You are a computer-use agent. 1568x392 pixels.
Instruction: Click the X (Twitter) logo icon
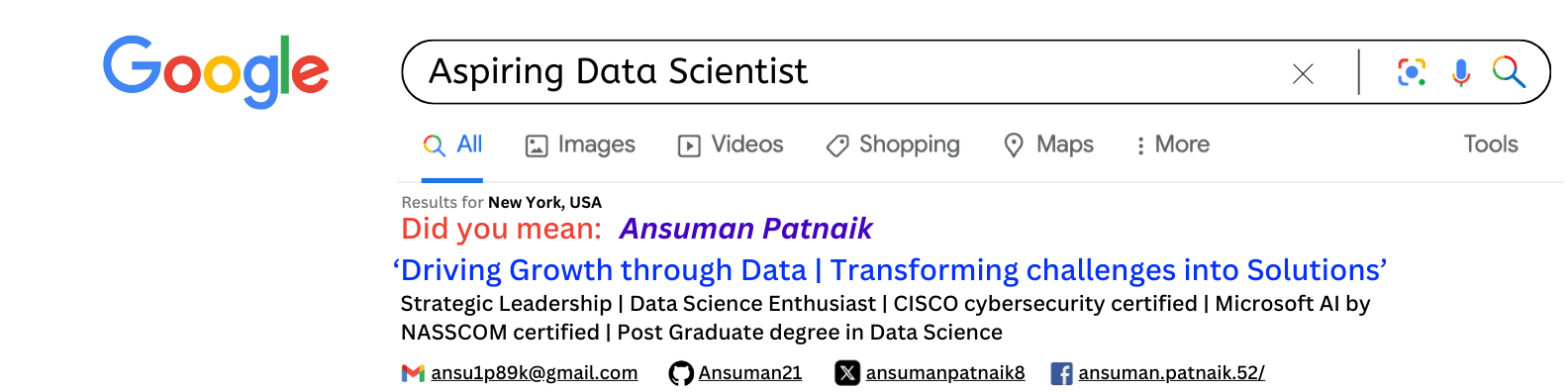847,373
